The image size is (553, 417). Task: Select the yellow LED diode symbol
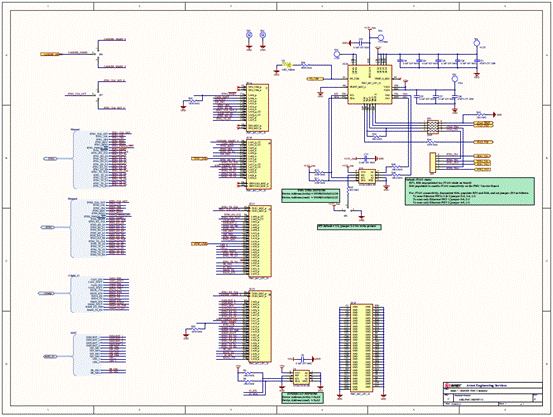(288, 65)
